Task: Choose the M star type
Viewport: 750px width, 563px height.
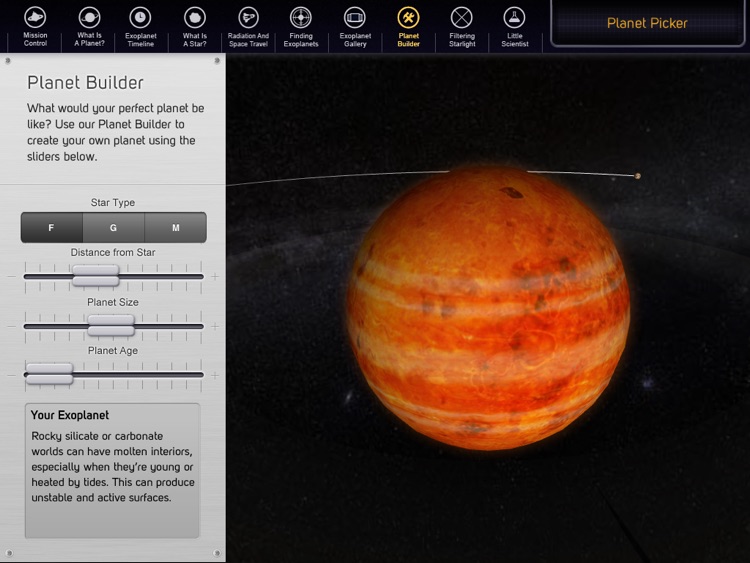Action: (176, 228)
